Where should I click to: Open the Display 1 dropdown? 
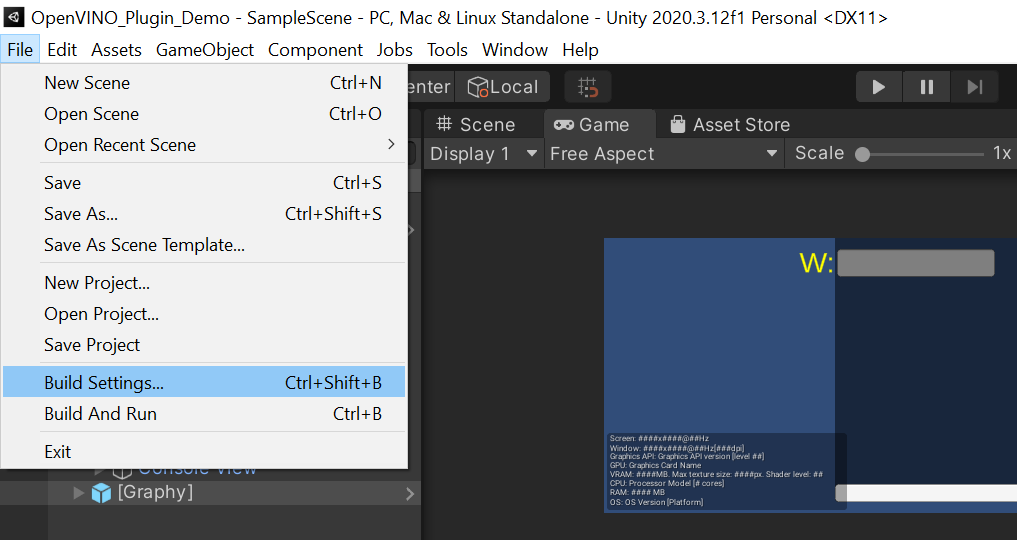(485, 154)
